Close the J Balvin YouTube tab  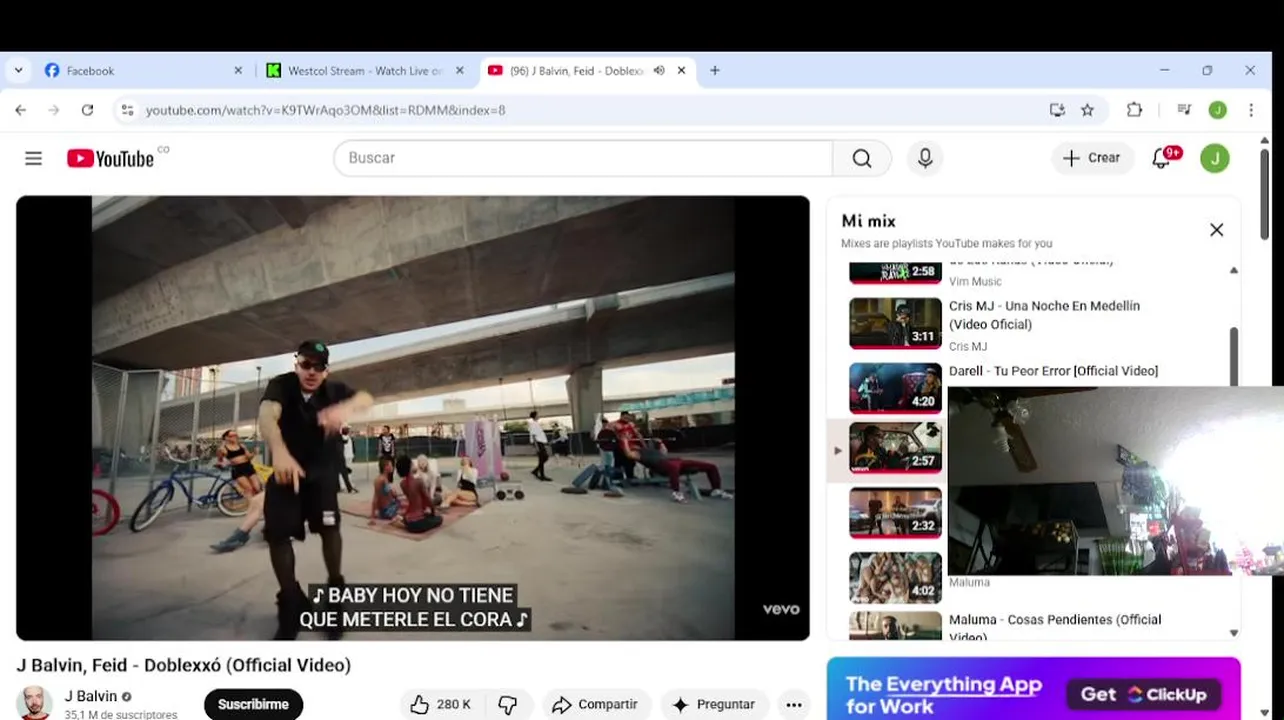(681, 71)
